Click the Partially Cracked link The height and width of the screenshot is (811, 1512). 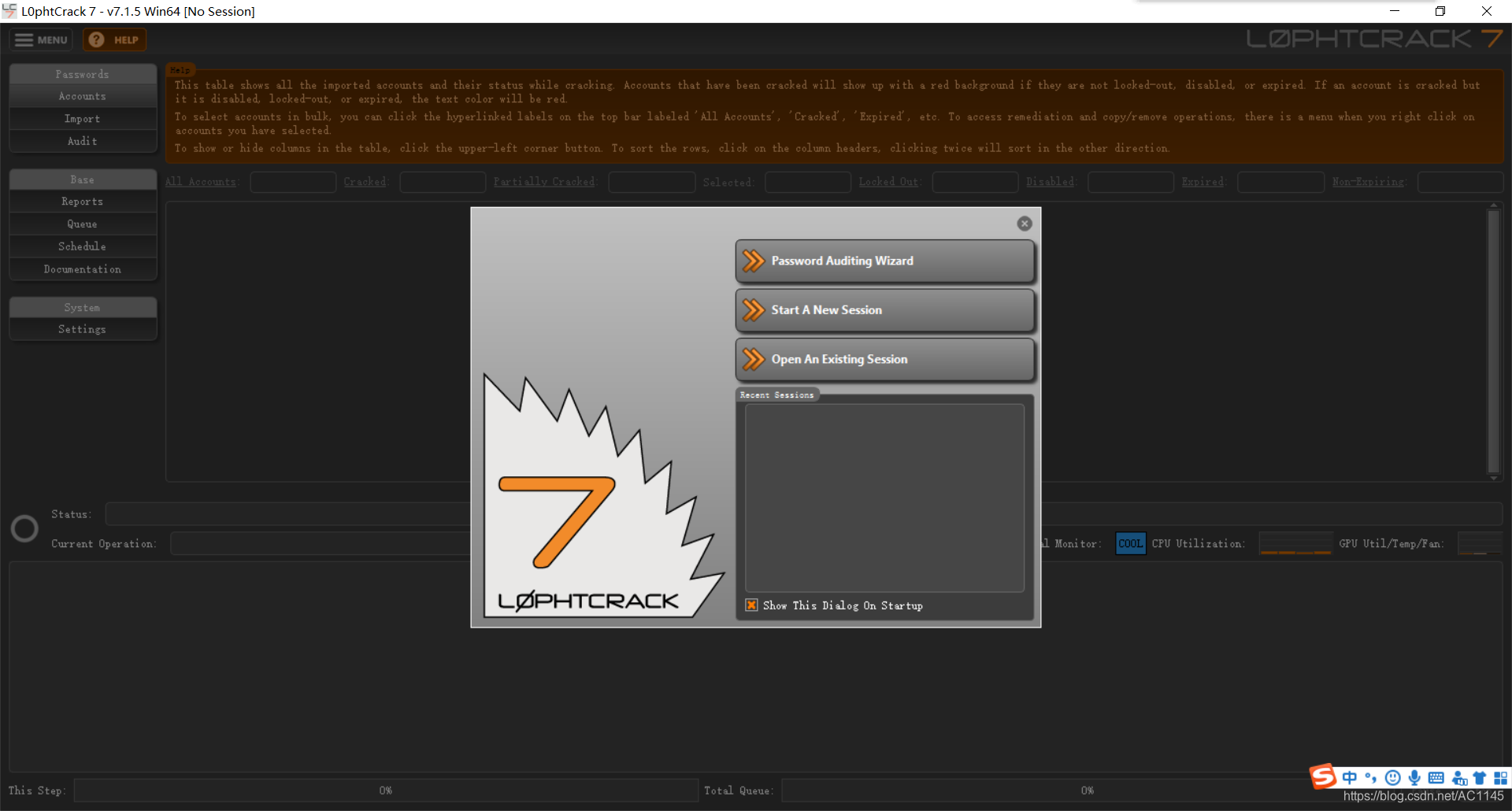click(x=545, y=182)
